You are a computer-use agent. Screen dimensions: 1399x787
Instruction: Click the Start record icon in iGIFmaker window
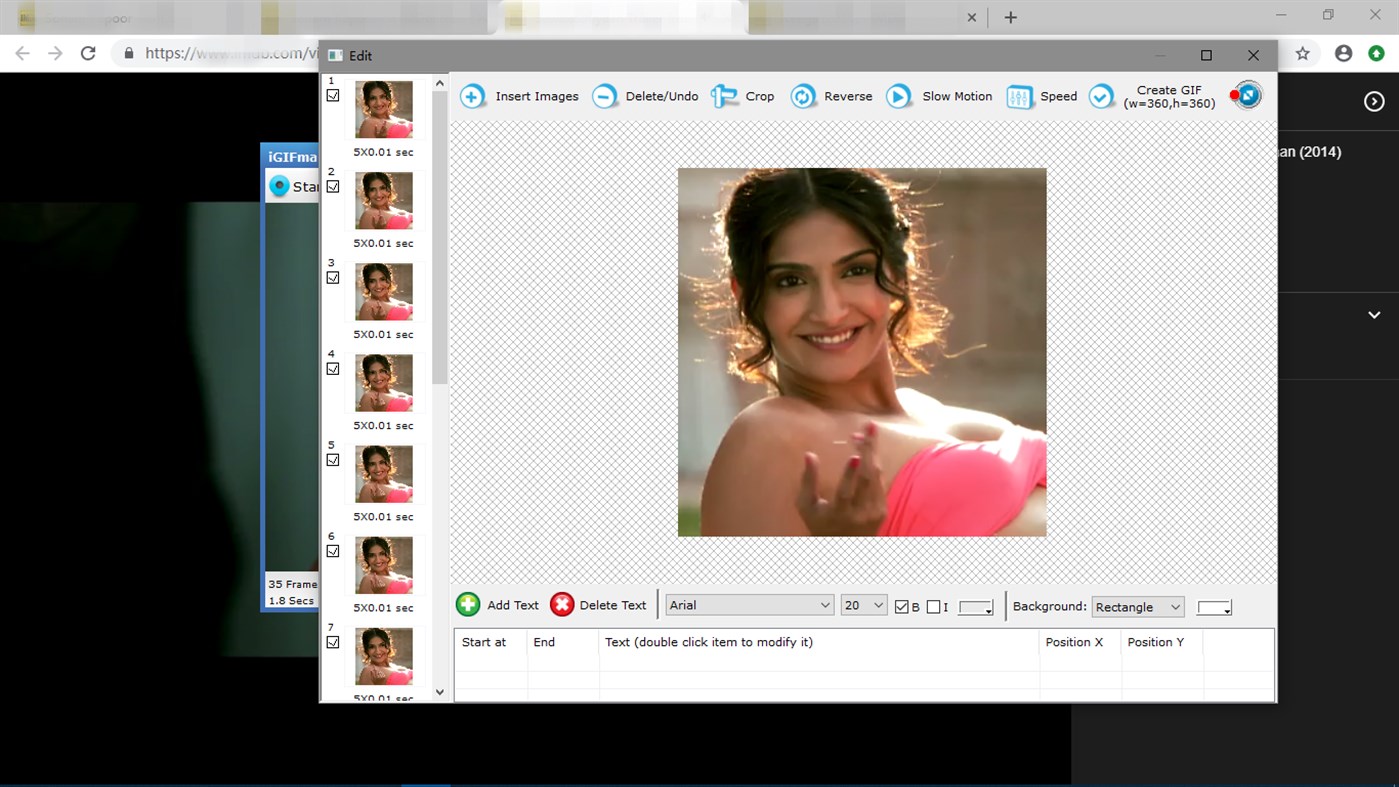pos(279,186)
